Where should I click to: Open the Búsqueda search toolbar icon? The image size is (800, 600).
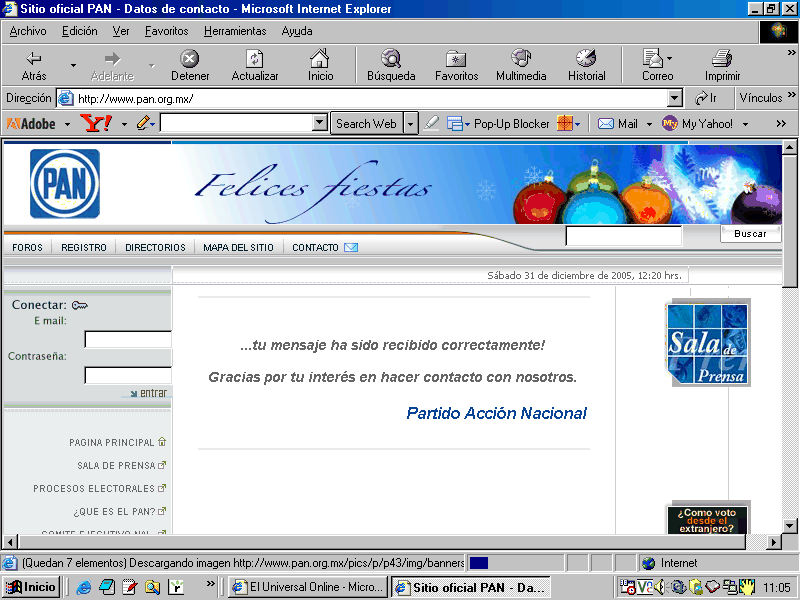391,59
